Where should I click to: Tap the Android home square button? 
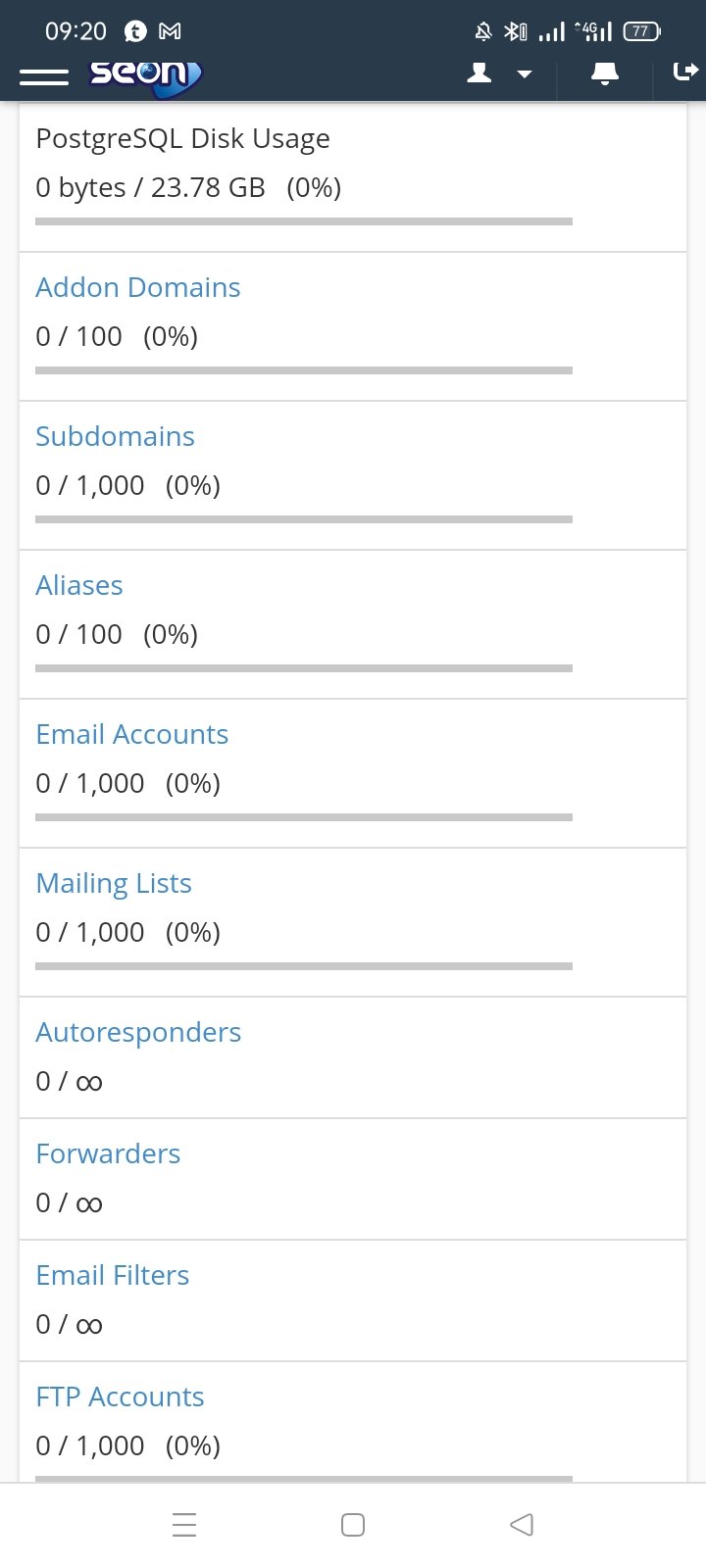point(353,1525)
